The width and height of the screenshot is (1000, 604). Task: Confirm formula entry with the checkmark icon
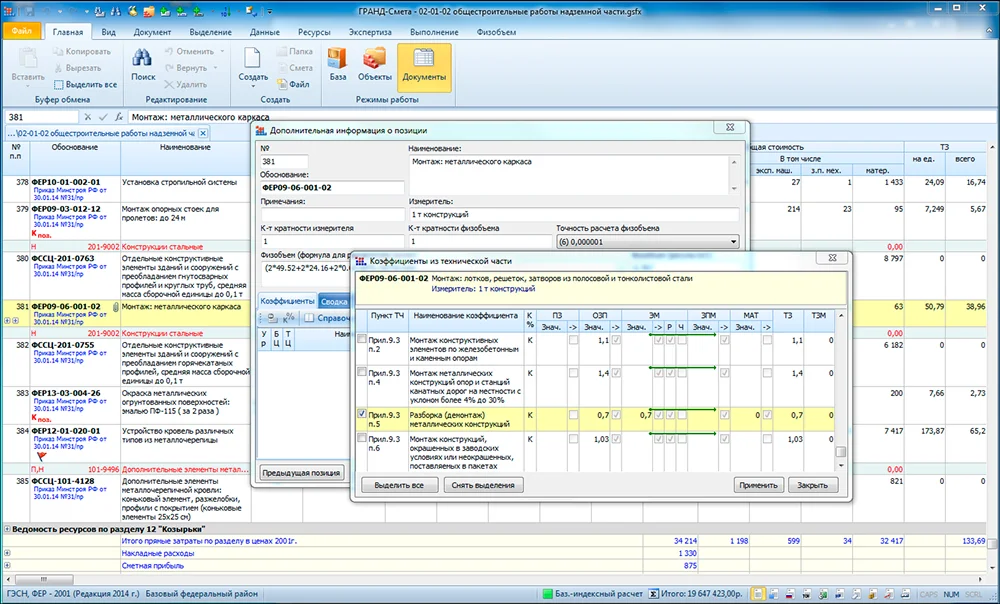coord(103,117)
